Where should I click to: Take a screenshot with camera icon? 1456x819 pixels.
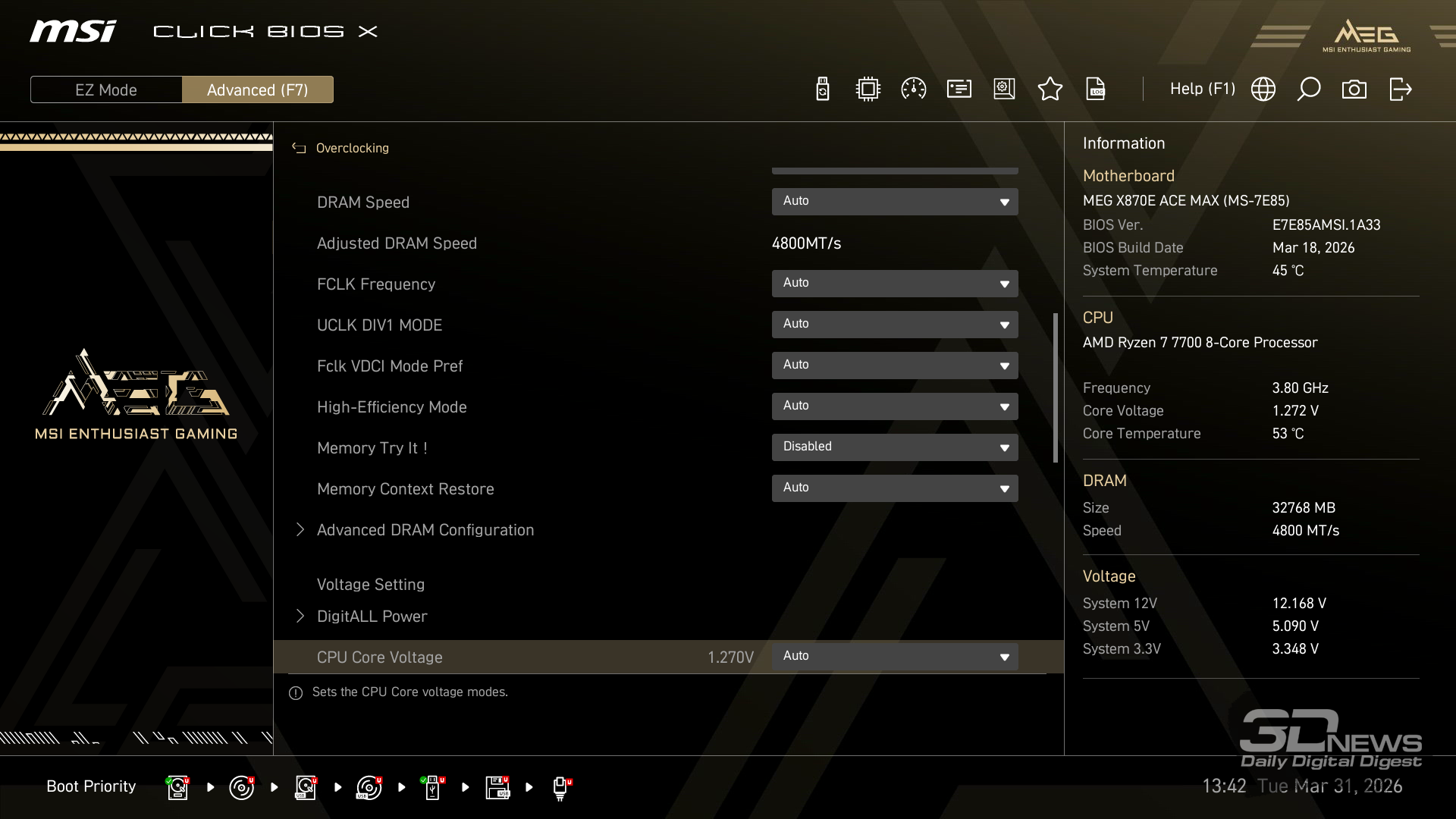pos(1354,89)
